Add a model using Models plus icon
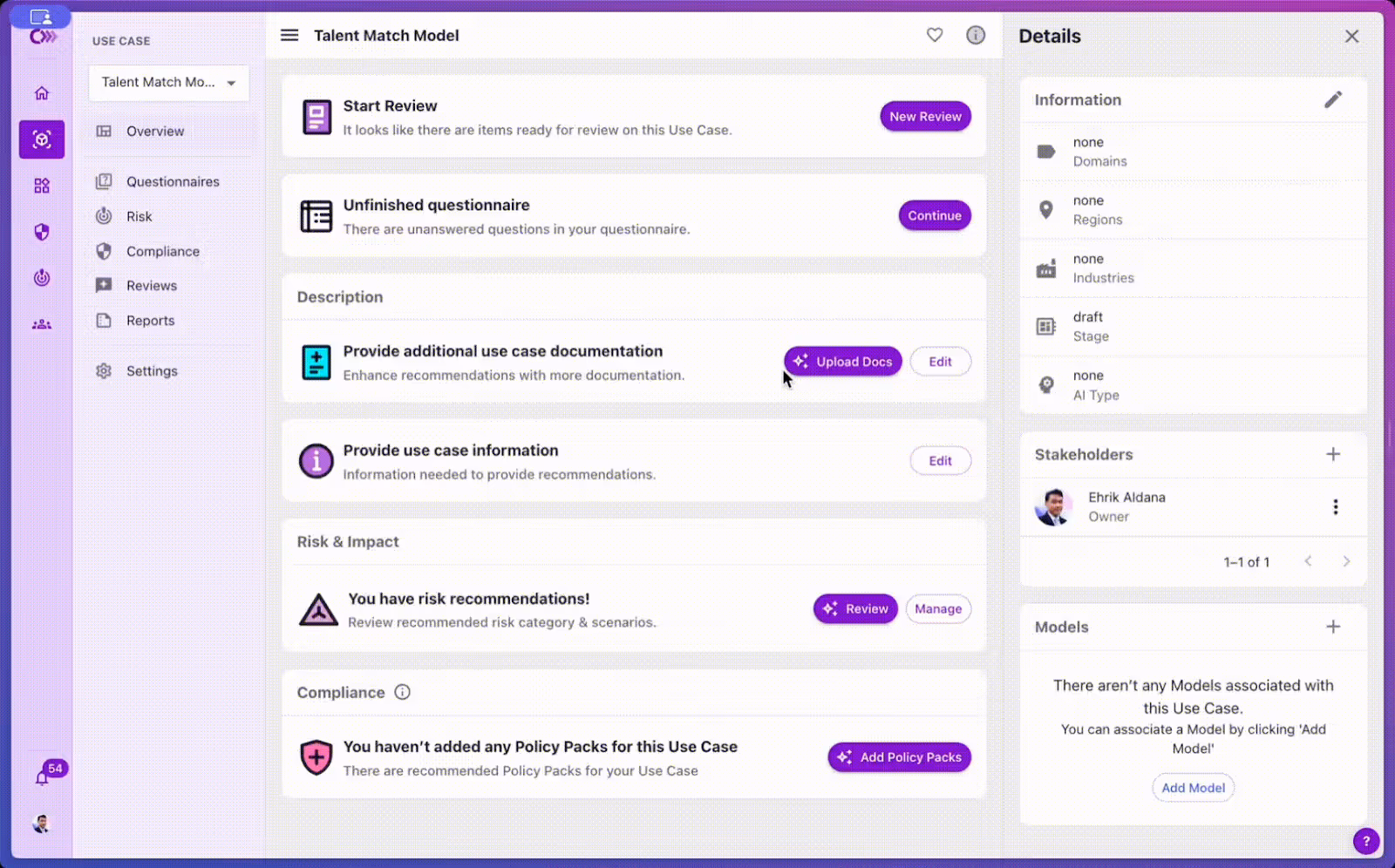Image resolution: width=1395 pixels, height=868 pixels. (1333, 627)
